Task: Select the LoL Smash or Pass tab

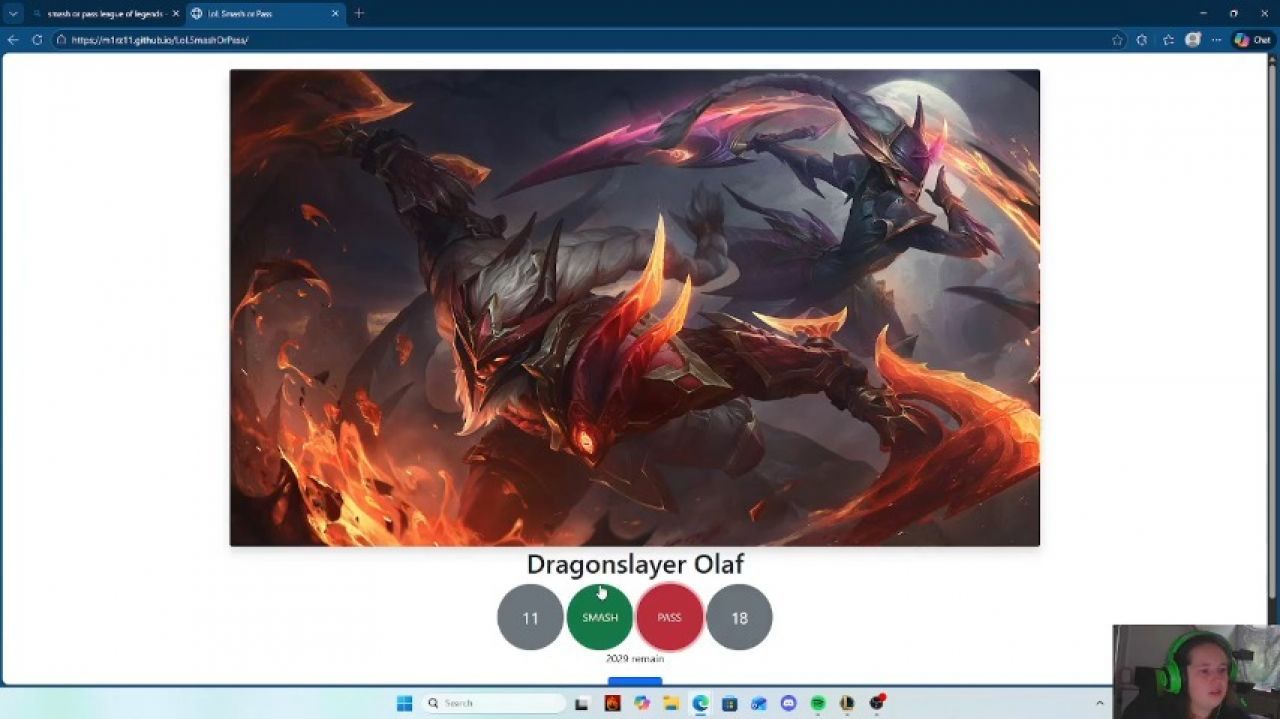Action: pos(262,14)
